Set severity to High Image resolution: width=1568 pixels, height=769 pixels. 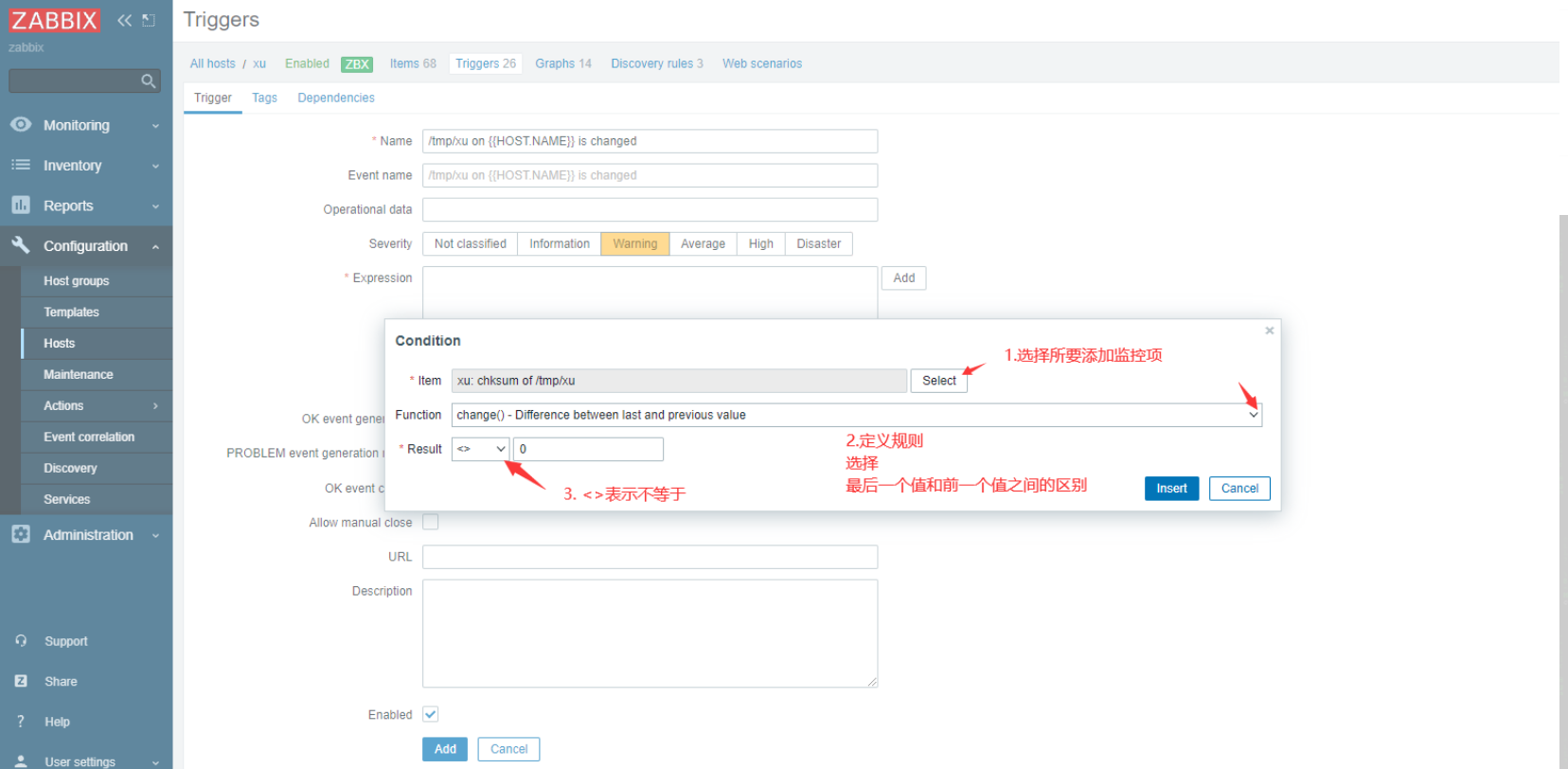(761, 244)
